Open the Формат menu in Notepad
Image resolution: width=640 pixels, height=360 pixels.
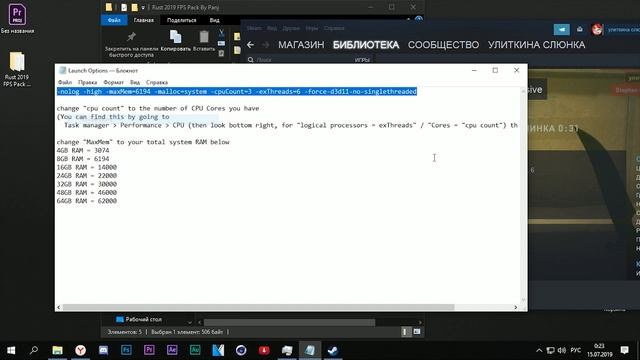(x=113, y=82)
